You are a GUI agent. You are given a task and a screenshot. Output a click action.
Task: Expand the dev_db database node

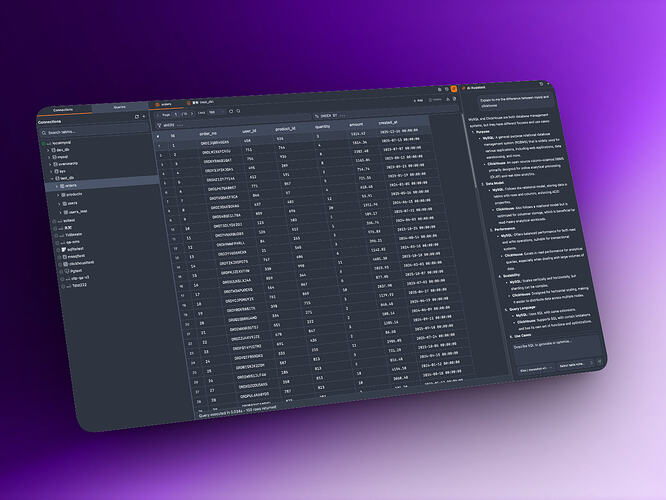pyautogui.click(x=46, y=149)
